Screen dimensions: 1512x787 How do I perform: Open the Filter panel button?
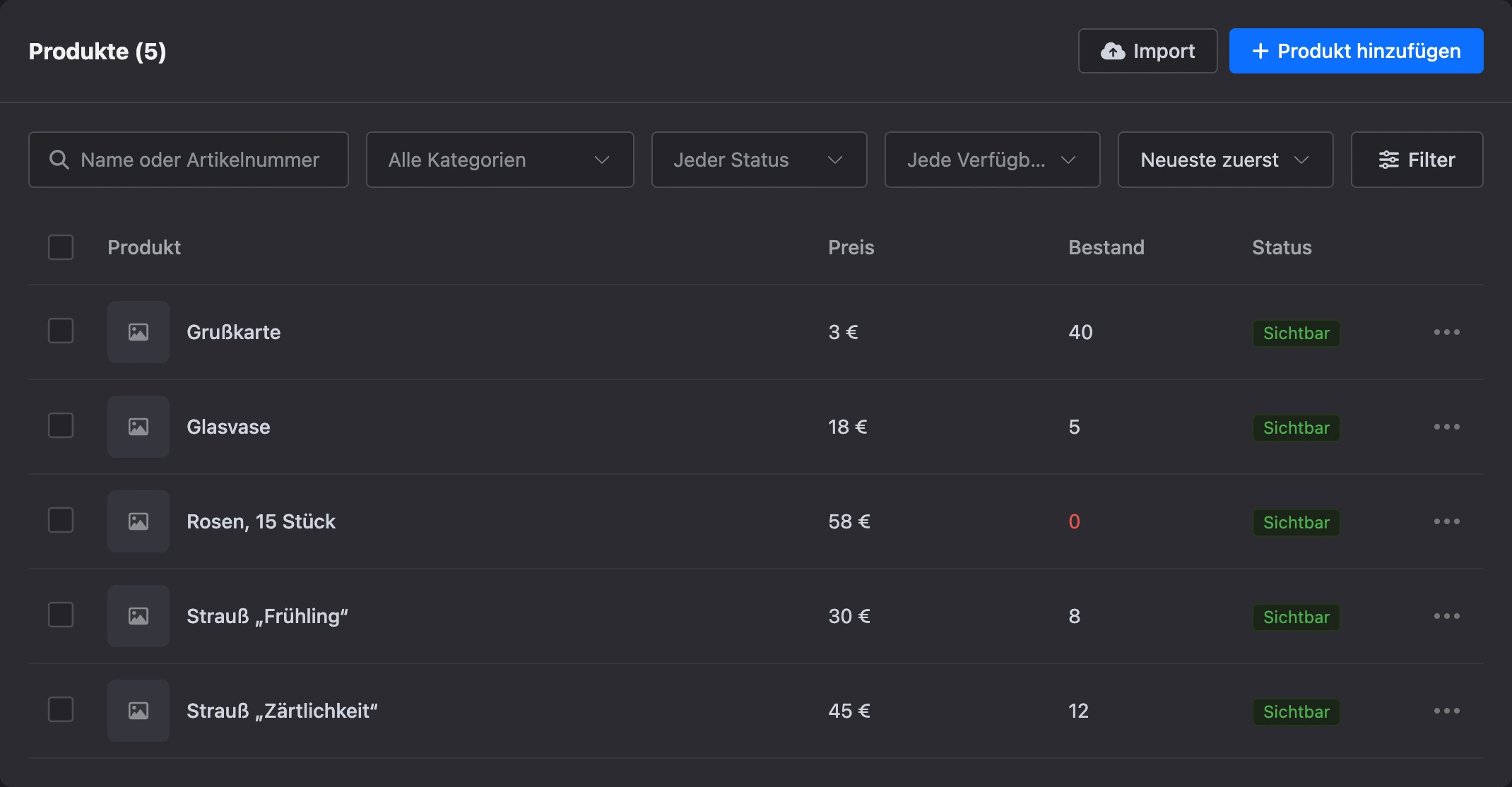pos(1417,160)
